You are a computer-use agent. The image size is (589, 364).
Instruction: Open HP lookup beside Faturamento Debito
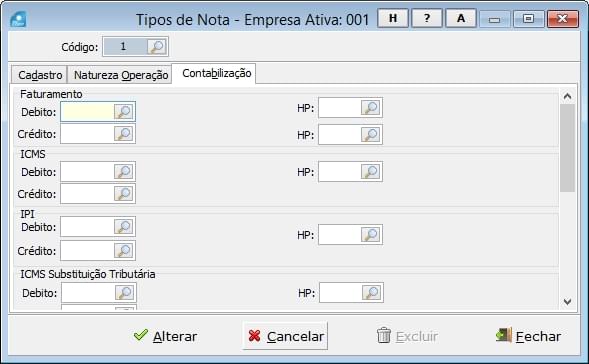point(370,108)
